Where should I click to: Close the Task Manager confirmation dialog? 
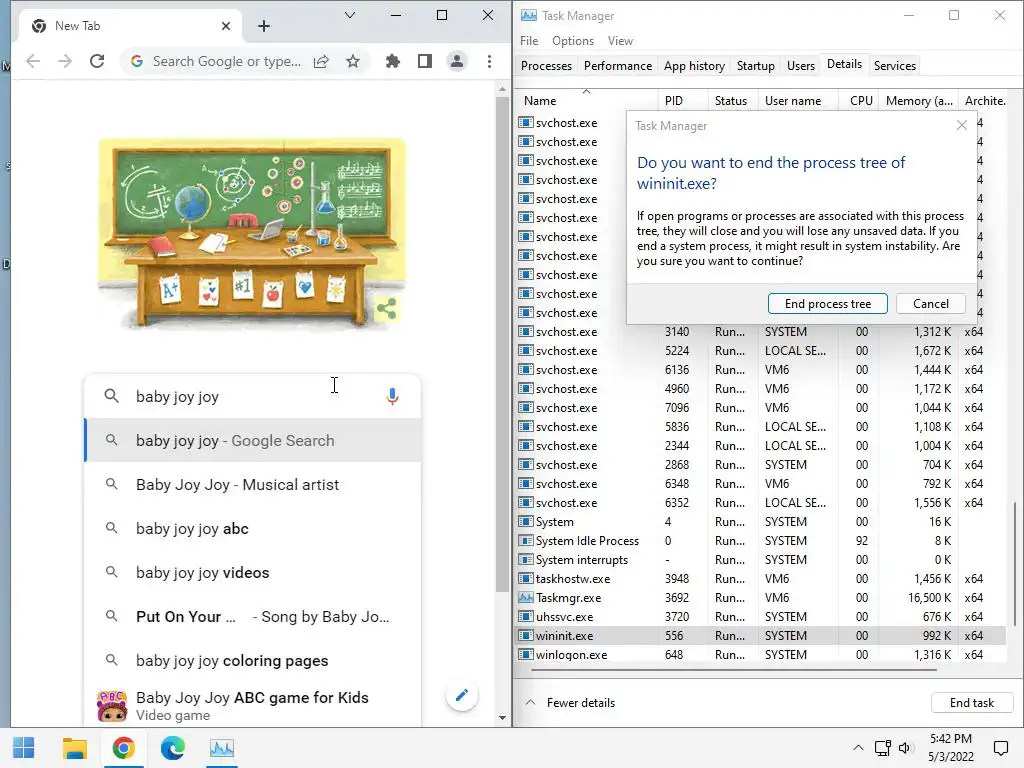pyautogui.click(x=961, y=125)
